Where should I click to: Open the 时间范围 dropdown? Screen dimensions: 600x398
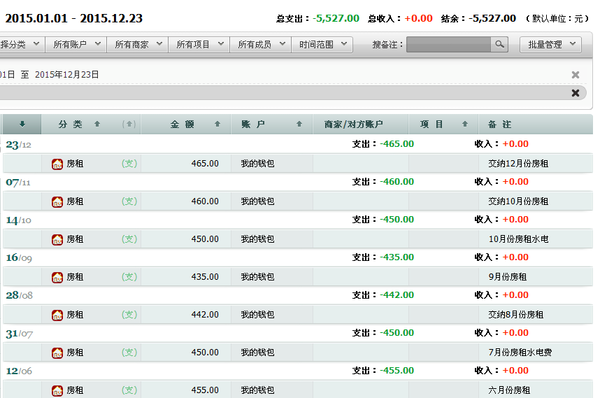click(323, 44)
